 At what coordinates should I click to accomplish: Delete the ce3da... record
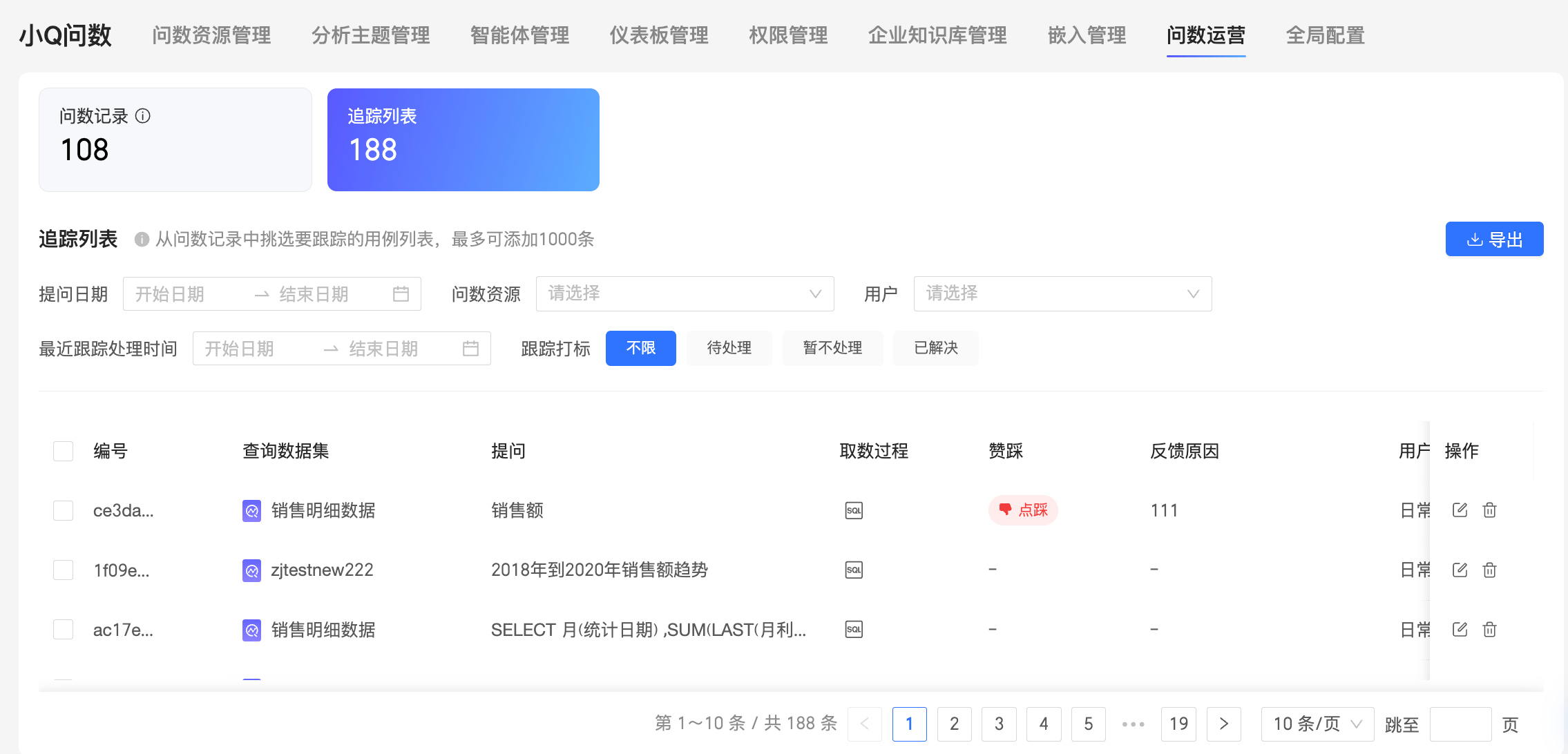1490,510
